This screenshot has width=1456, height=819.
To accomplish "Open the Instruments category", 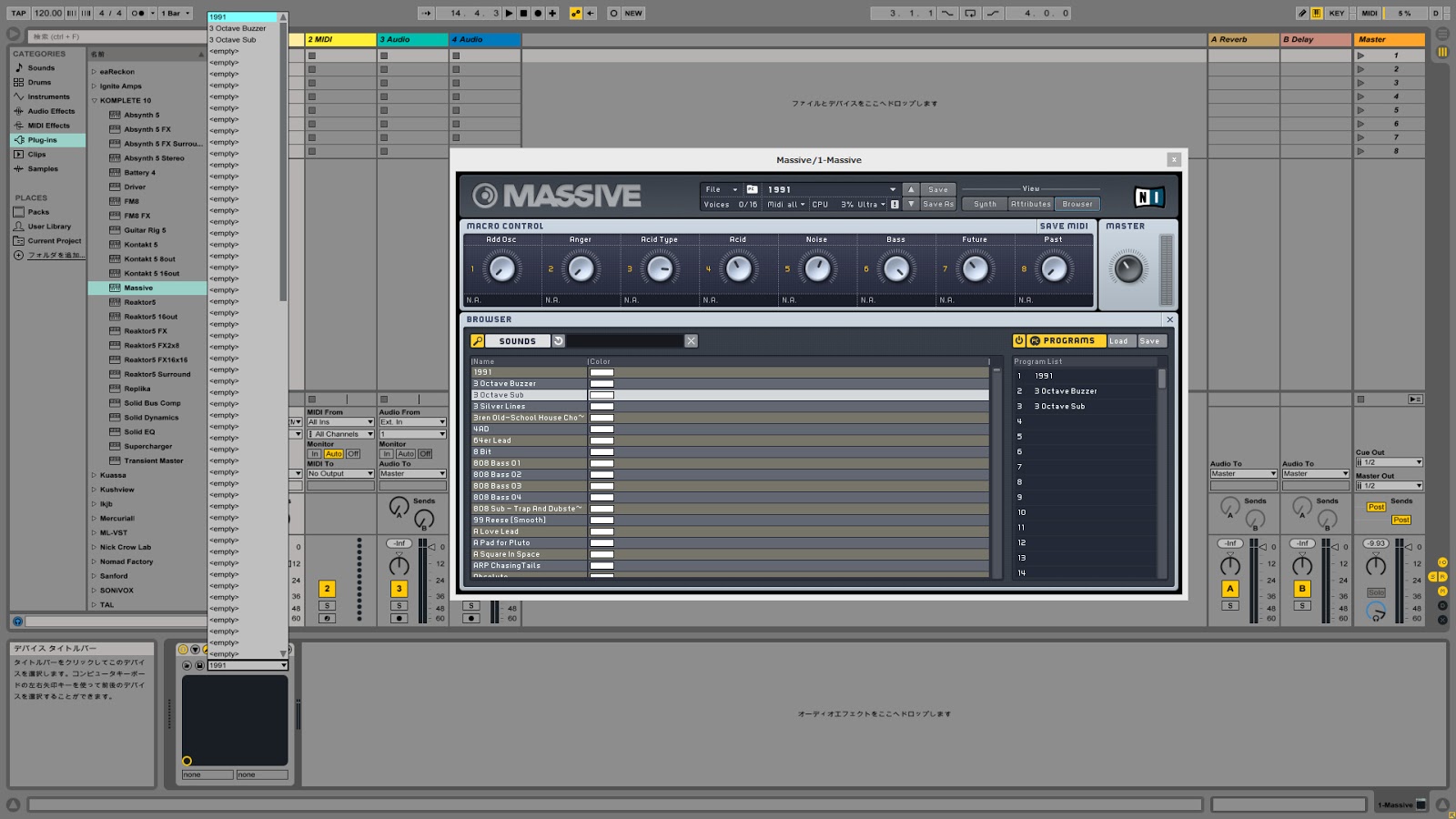I will (x=48, y=96).
